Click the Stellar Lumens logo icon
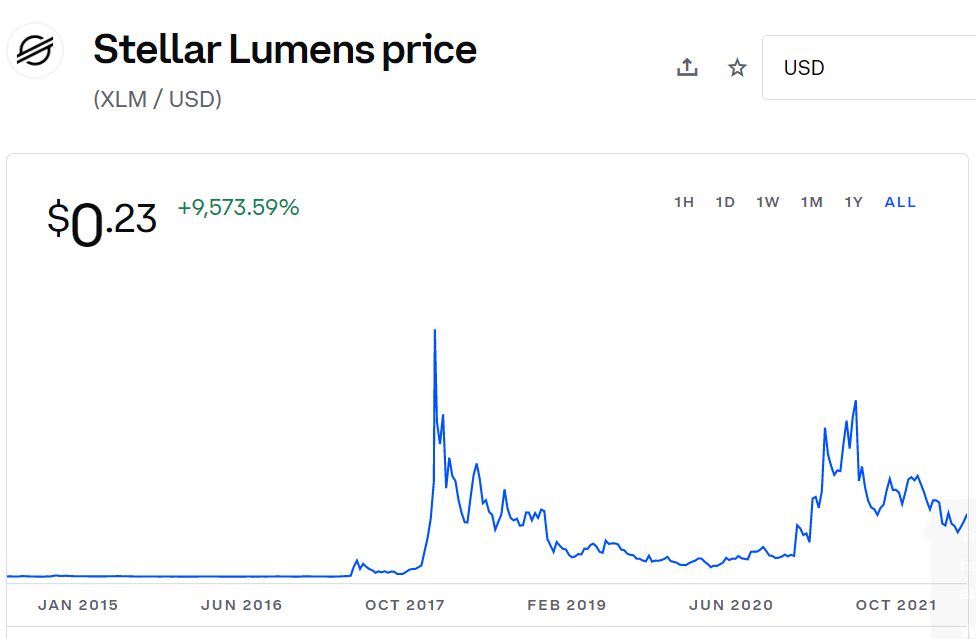 click(x=34, y=49)
